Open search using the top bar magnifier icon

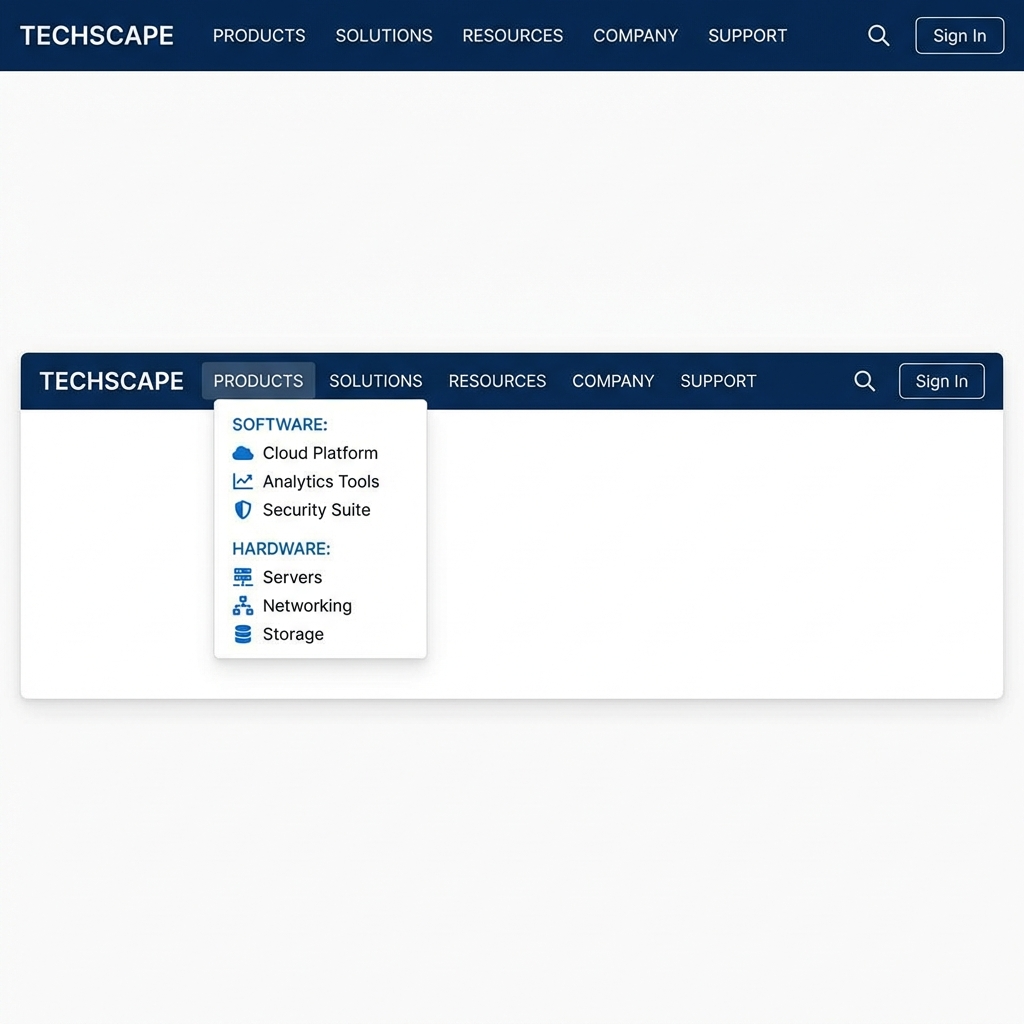coord(878,36)
